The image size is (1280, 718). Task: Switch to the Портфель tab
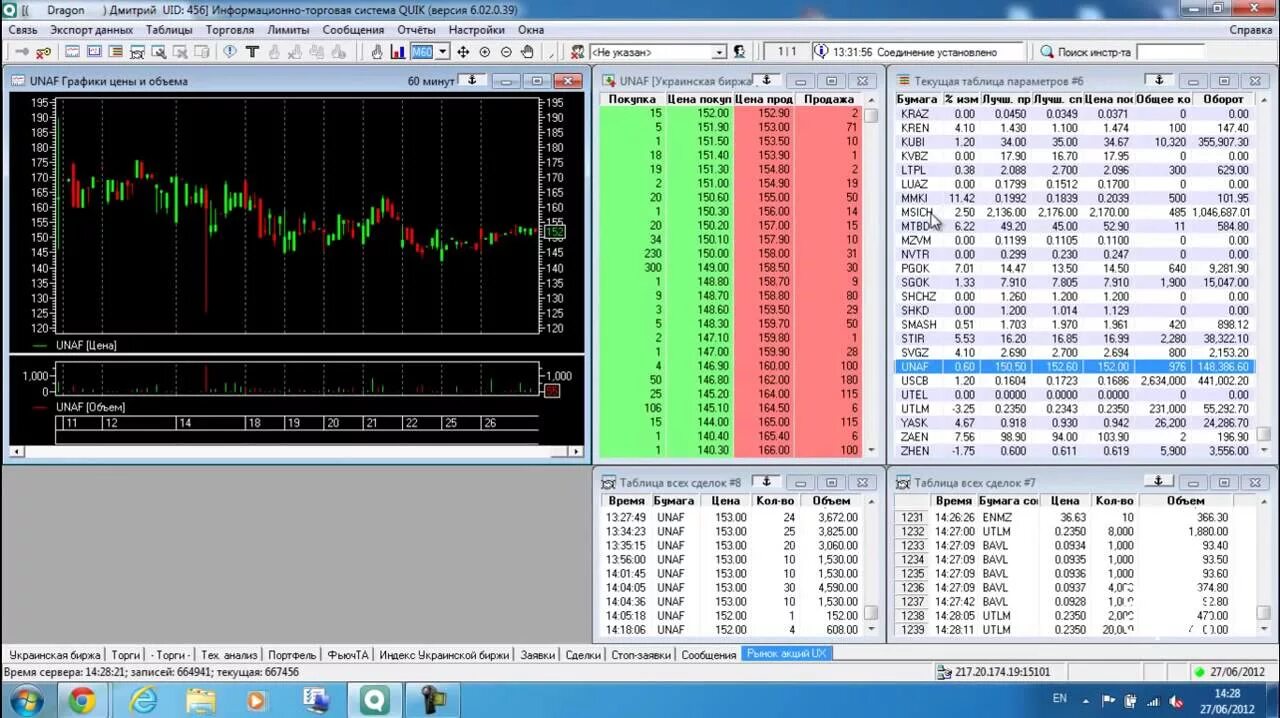coord(292,655)
